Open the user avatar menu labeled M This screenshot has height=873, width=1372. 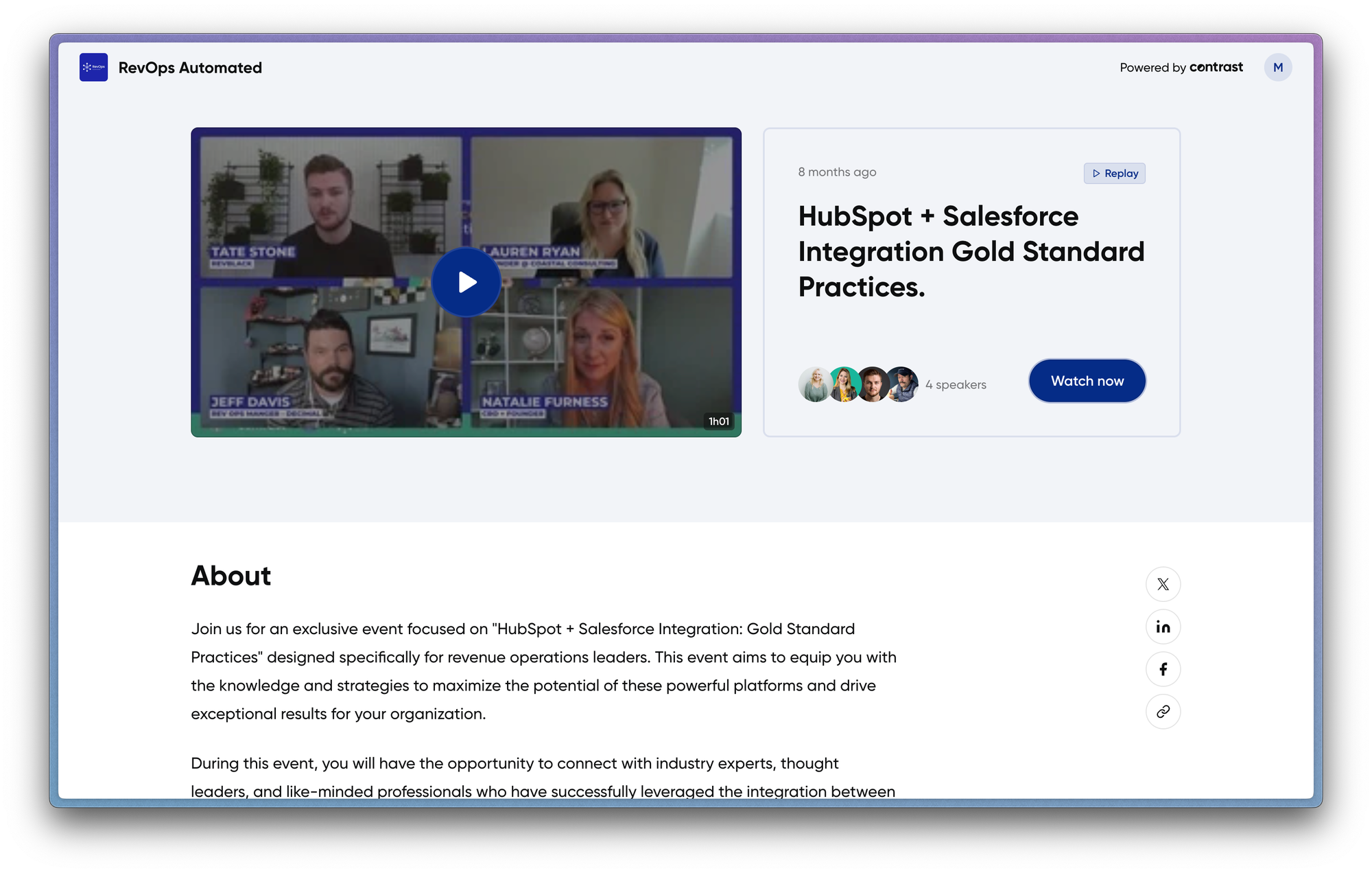click(x=1278, y=67)
